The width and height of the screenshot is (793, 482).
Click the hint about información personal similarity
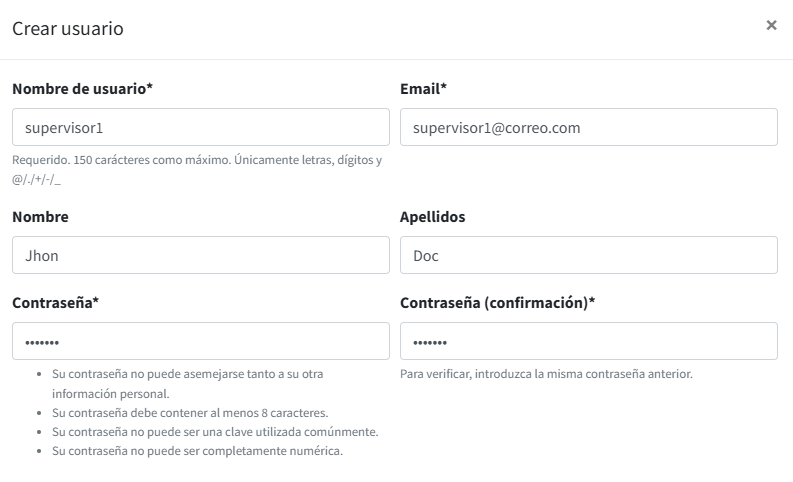(186, 374)
